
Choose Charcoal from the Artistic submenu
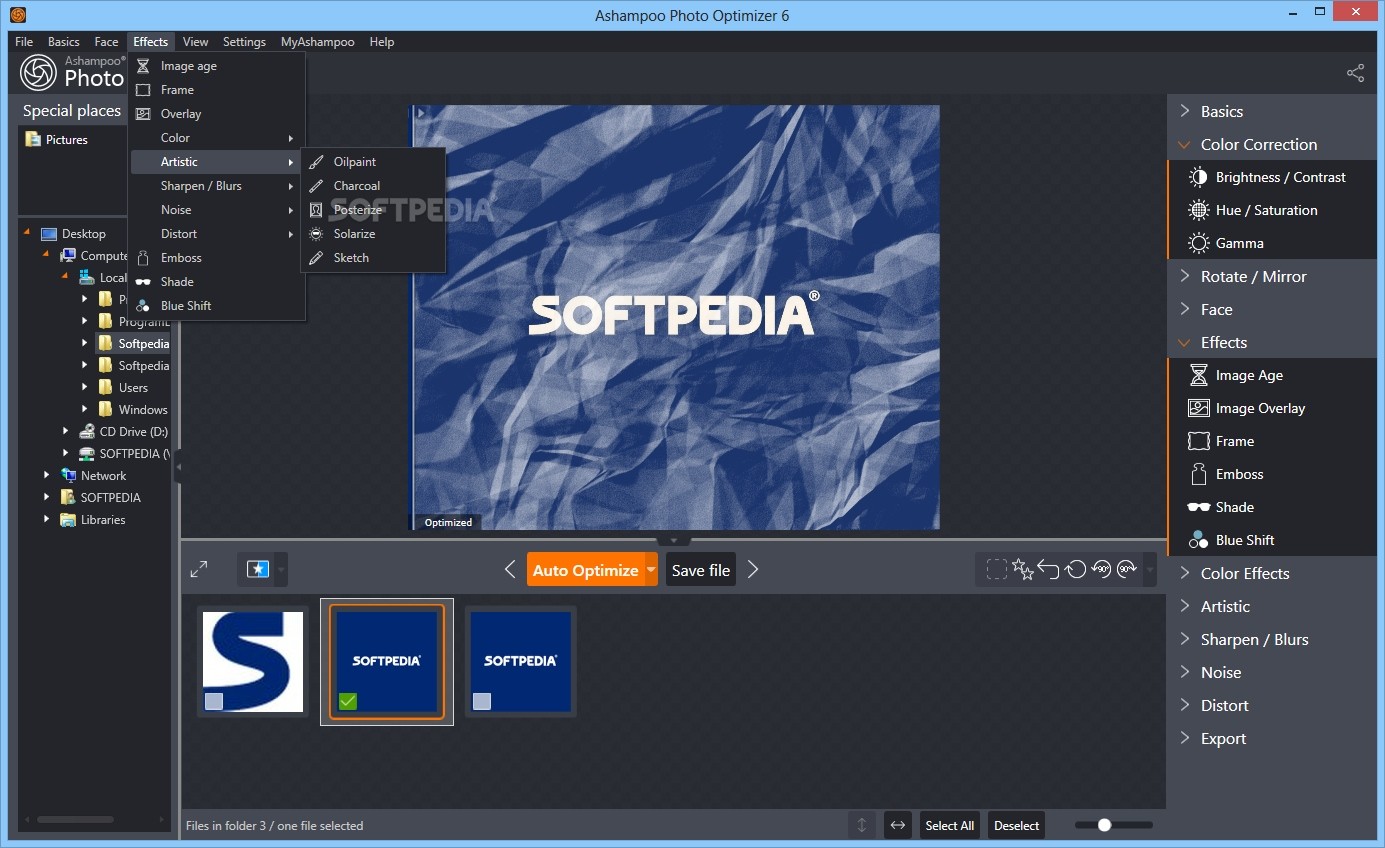(373, 185)
